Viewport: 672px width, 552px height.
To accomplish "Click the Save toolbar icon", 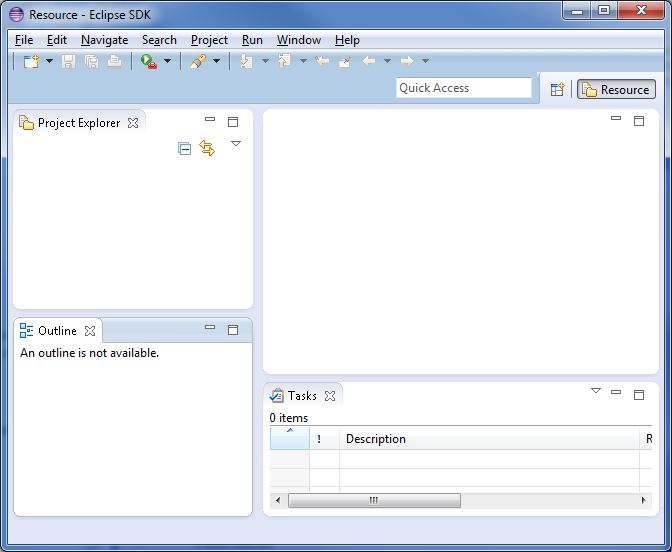I will pos(68,62).
